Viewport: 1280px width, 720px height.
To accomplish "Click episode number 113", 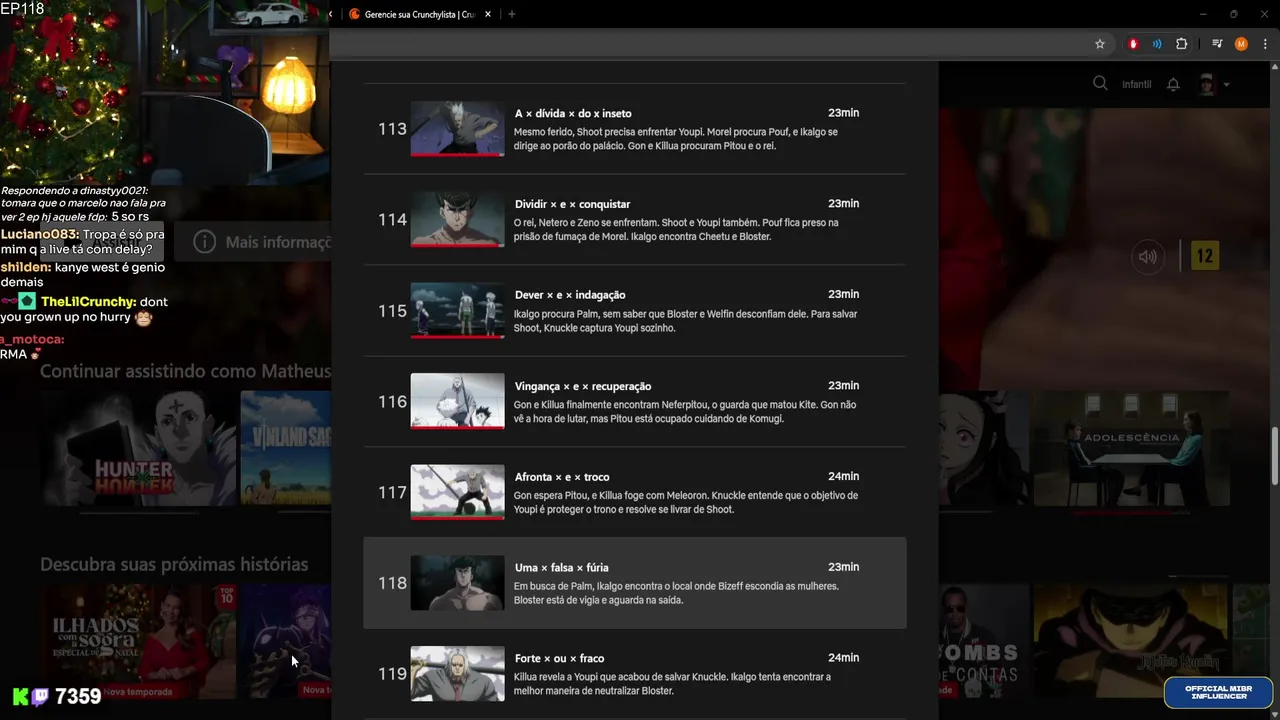I will pos(392,129).
